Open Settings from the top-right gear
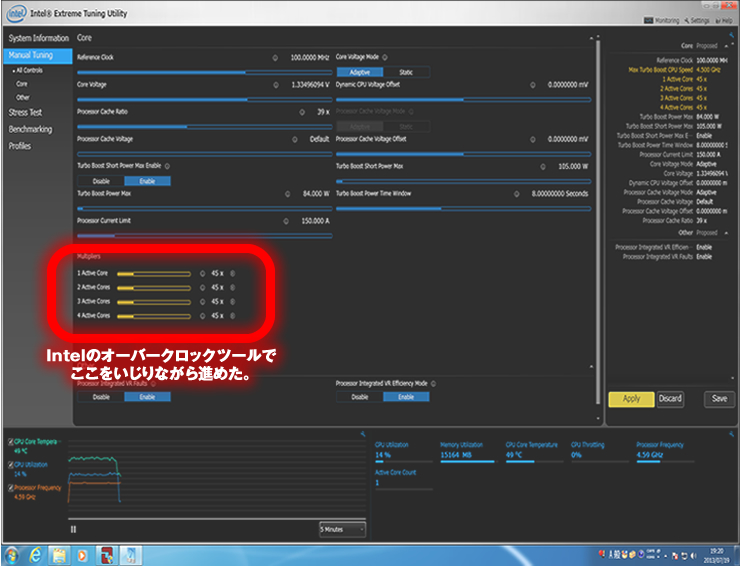Screen dimensions: 740x566 696,20
